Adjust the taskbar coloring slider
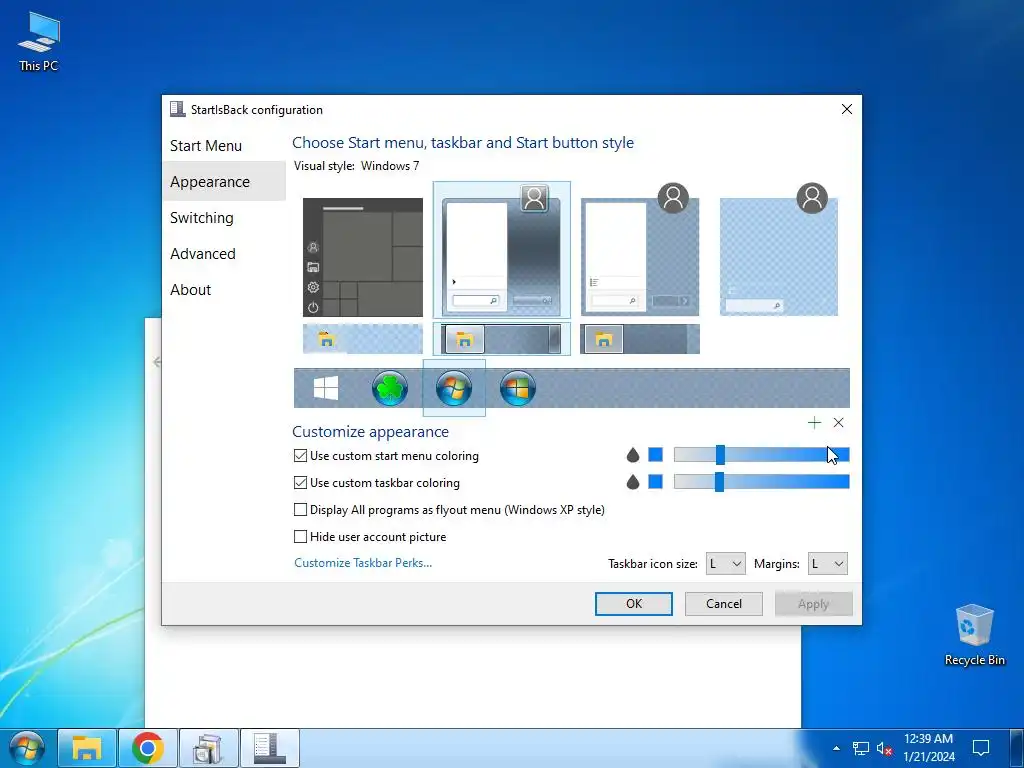 pyautogui.click(x=761, y=482)
